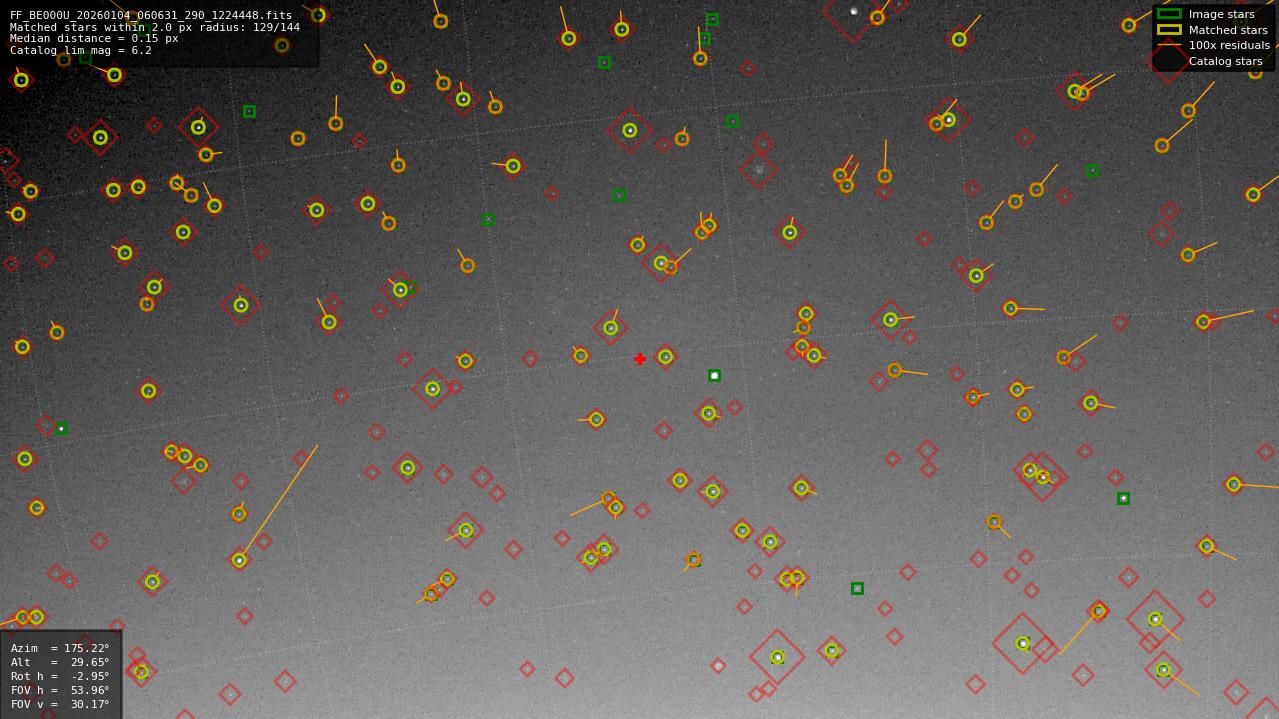The height and width of the screenshot is (719, 1279).
Task: Click the 'FOV h = 53.96°' readout
Action: [x=60, y=690]
